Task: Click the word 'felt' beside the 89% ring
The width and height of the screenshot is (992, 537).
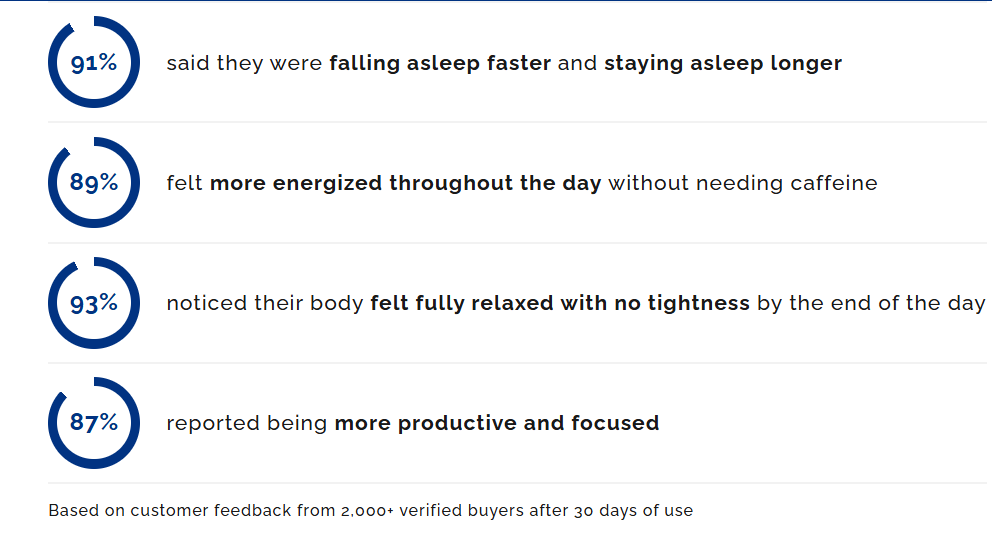Action: (x=185, y=183)
